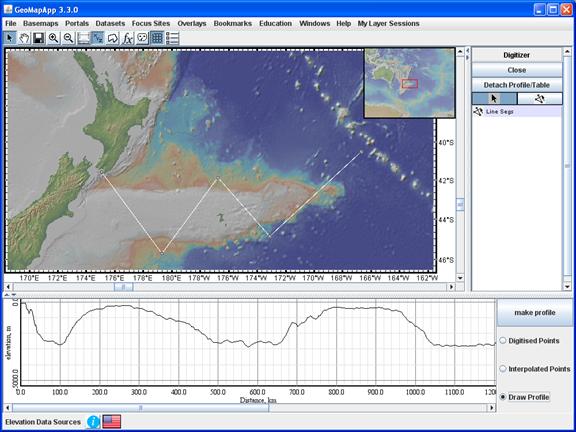Click the Close button in Digitizer panel

click(516, 70)
